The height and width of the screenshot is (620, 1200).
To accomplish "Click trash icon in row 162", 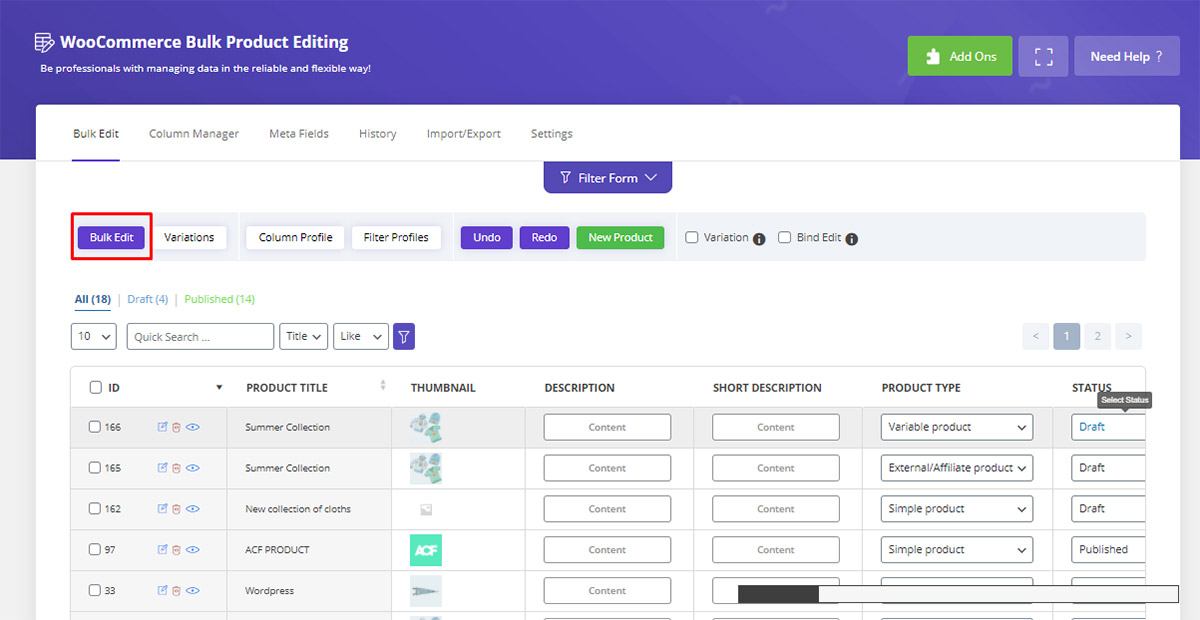I will point(176,509).
